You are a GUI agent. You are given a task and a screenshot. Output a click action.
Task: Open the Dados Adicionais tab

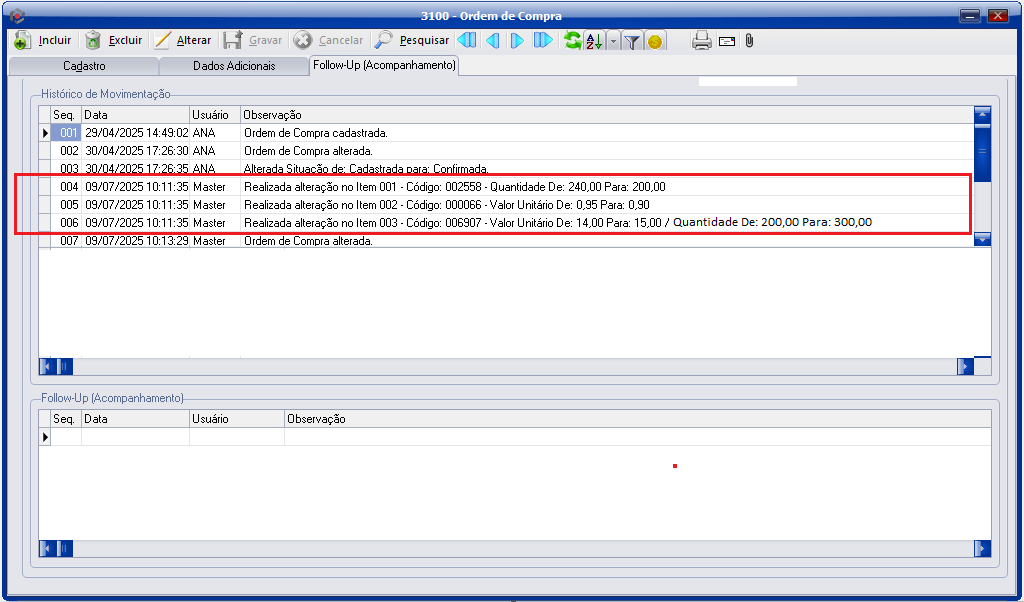(x=233, y=66)
